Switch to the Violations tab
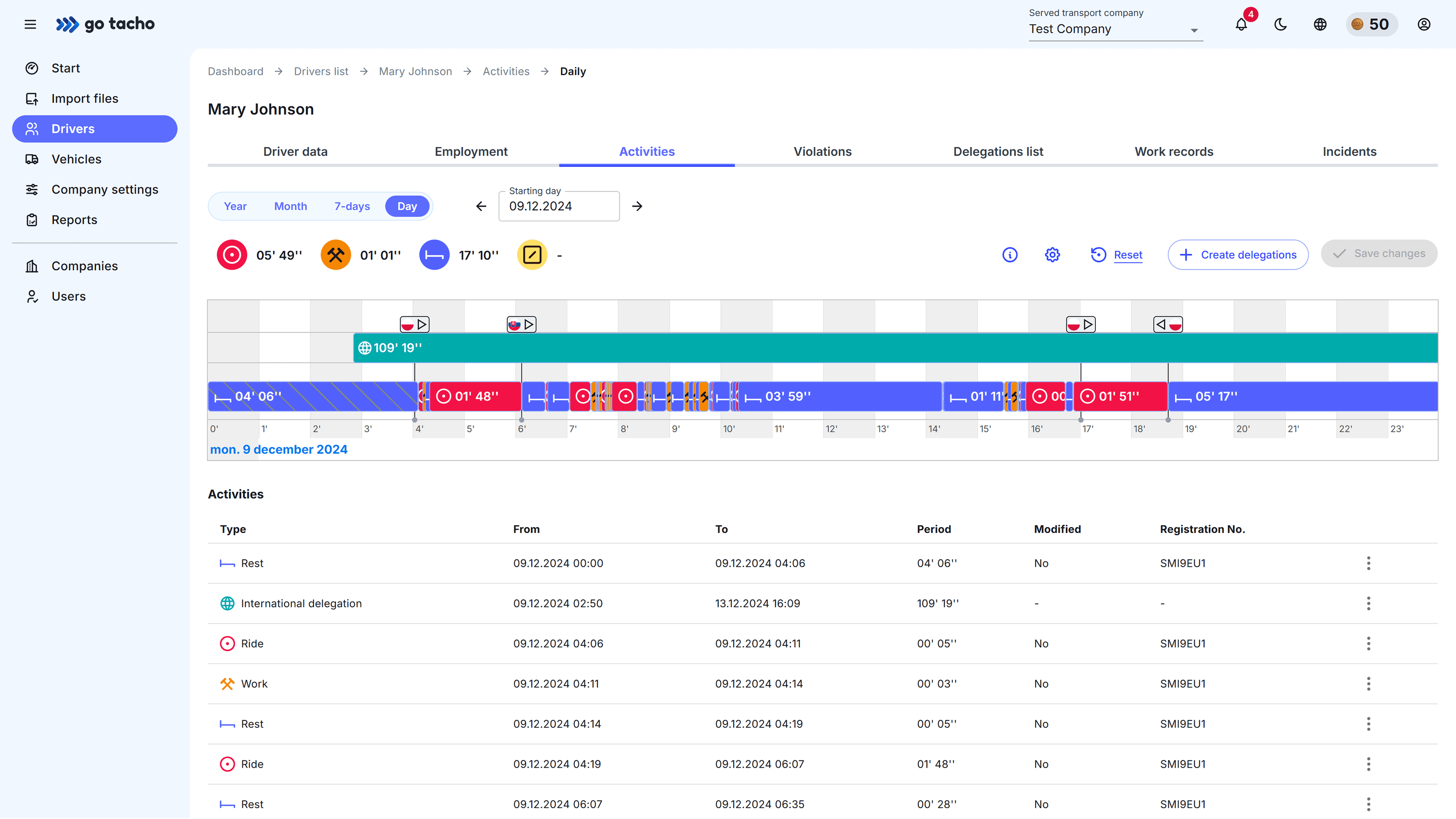The width and height of the screenshot is (1456, 819). coord(822,151)
